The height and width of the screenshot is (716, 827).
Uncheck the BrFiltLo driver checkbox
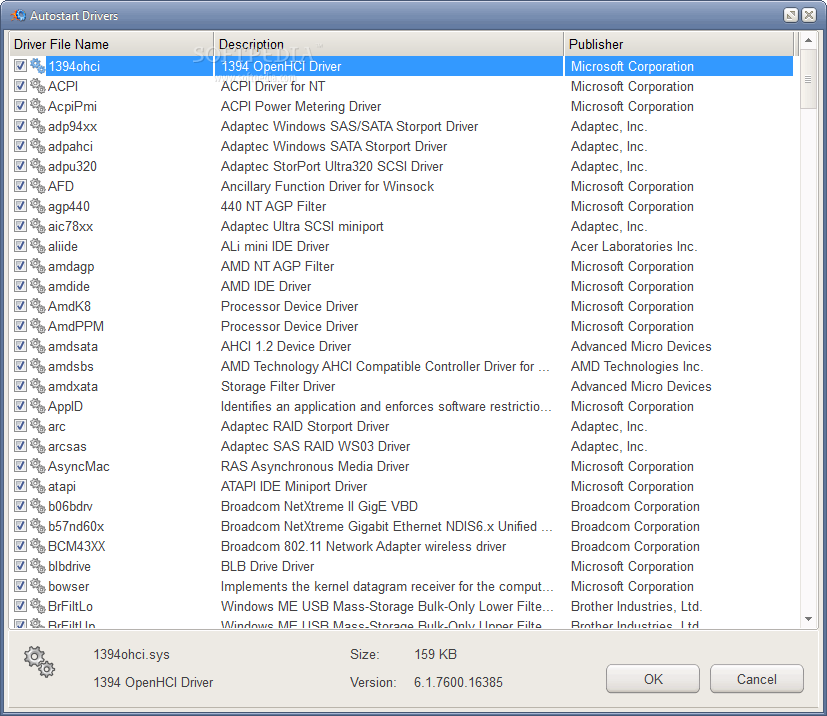tap(20, 606)
